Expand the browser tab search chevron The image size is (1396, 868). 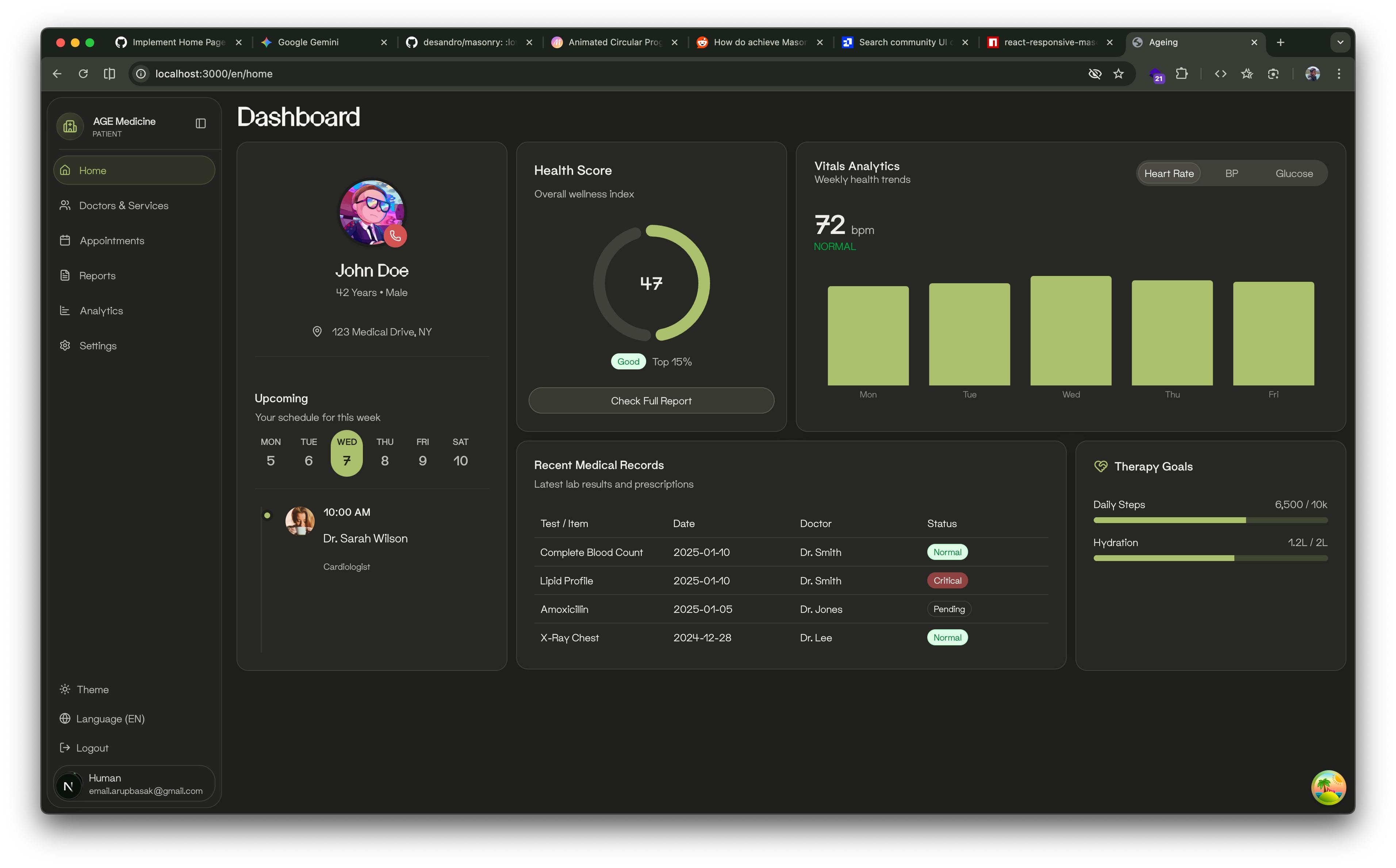coord(1340,42)
